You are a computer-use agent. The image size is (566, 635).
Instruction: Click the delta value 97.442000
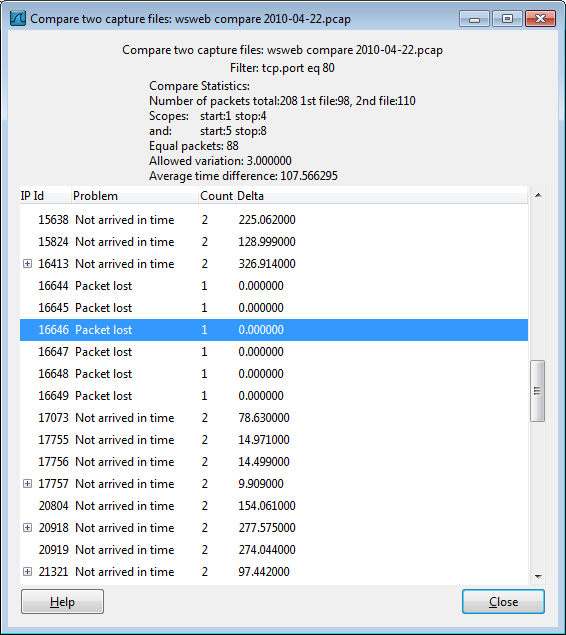tap(264, 572)
